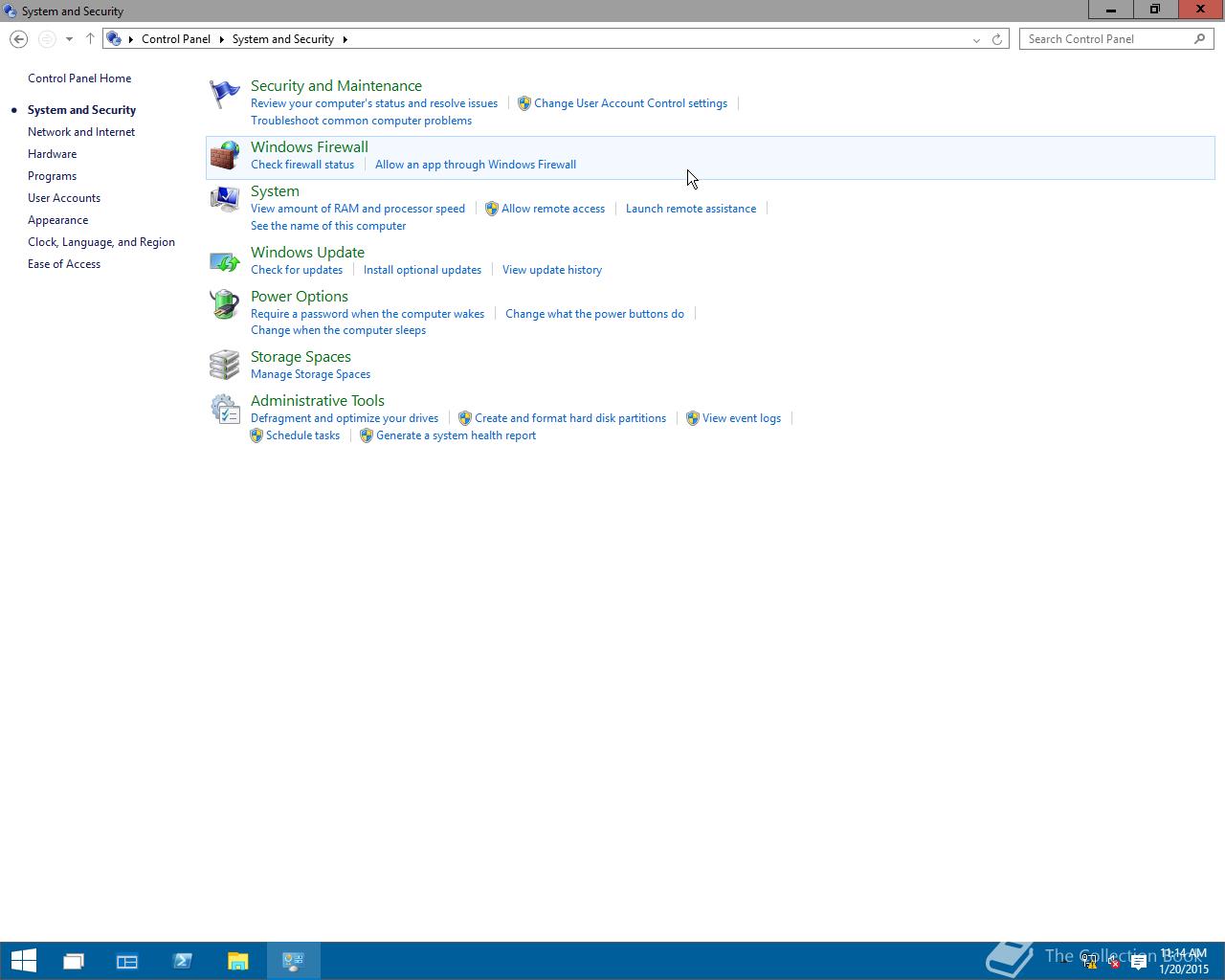
Task: Launch PowerShell from the taskbar
Action: click(x=183, y=961)
